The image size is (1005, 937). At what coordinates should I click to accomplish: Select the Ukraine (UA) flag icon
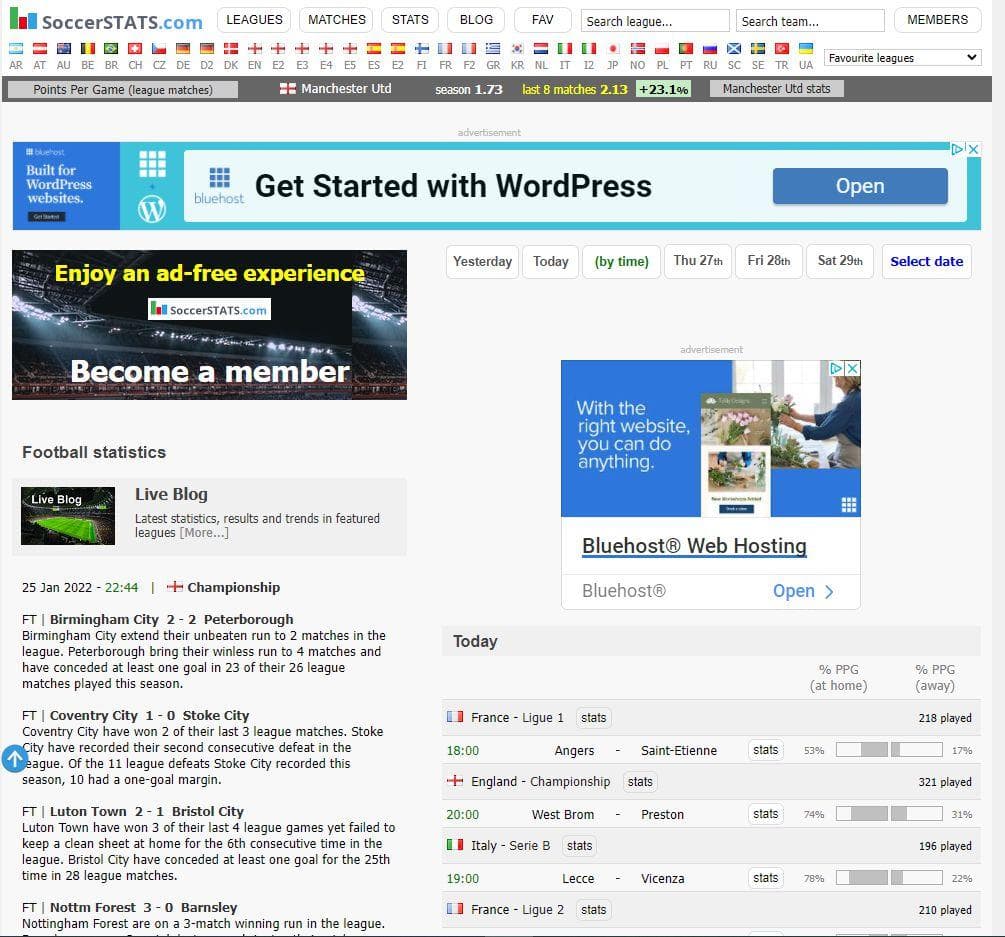pos(805,48)
